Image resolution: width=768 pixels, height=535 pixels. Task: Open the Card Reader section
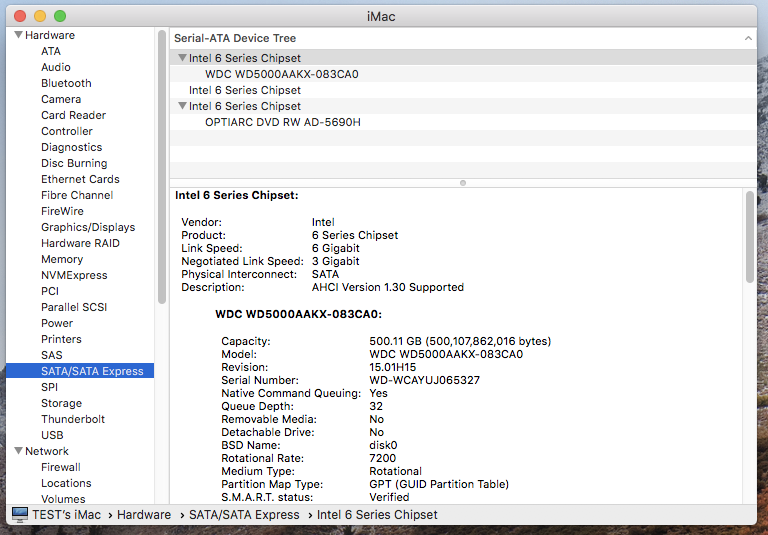(x=73, y=115)
